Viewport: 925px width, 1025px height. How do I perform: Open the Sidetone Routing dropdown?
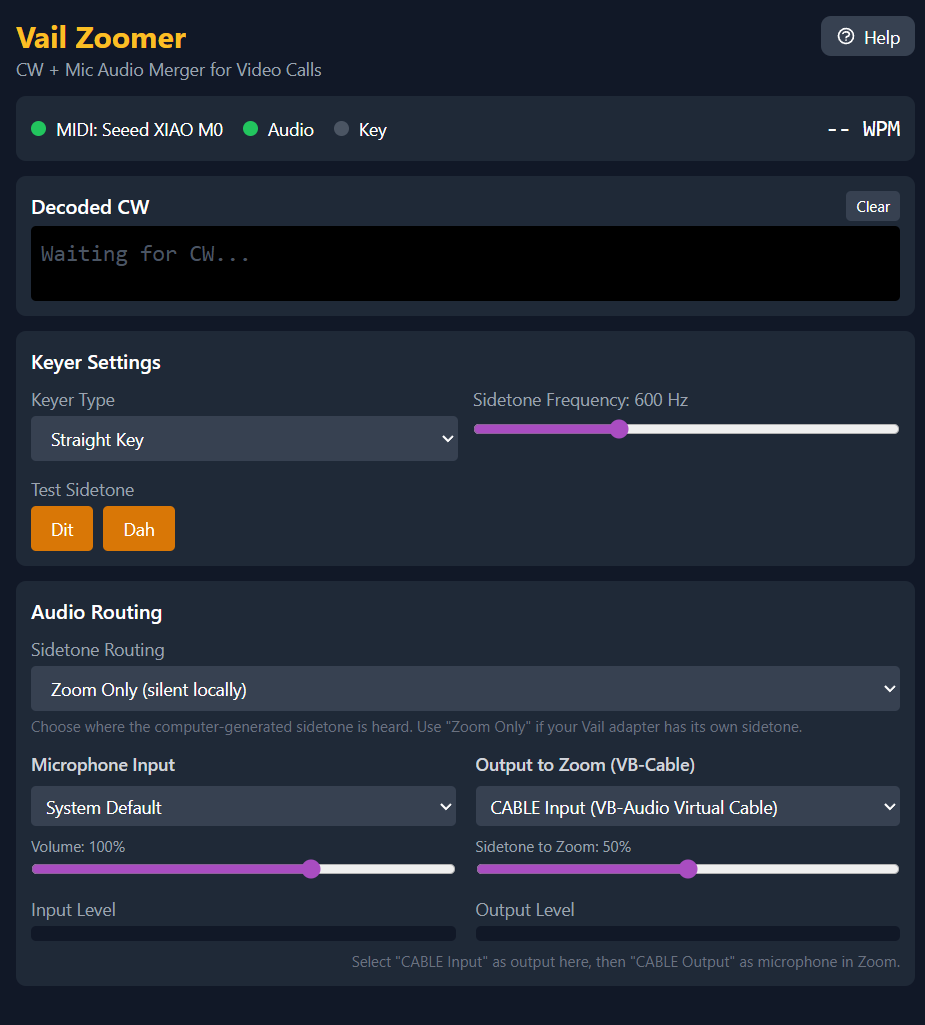[x=465, y=688]
